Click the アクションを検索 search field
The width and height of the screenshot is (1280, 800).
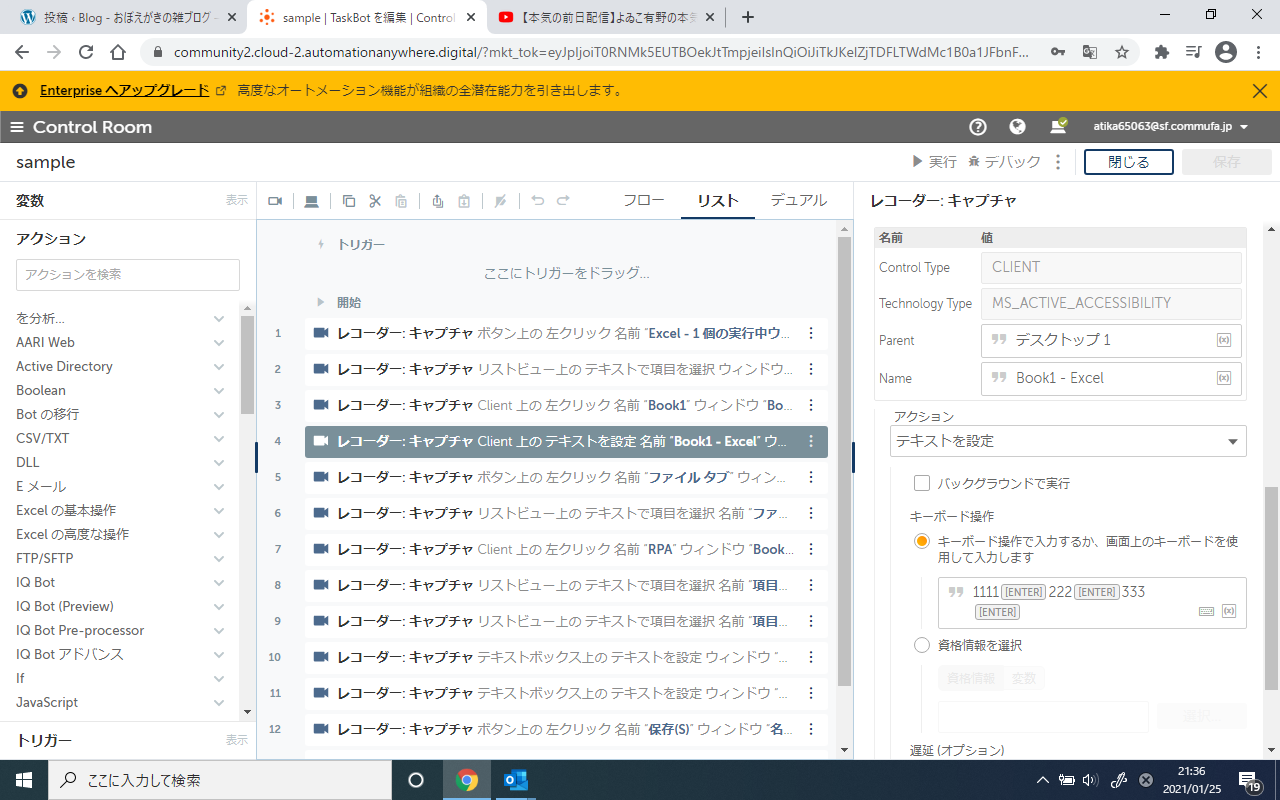[x=128, y=274]
